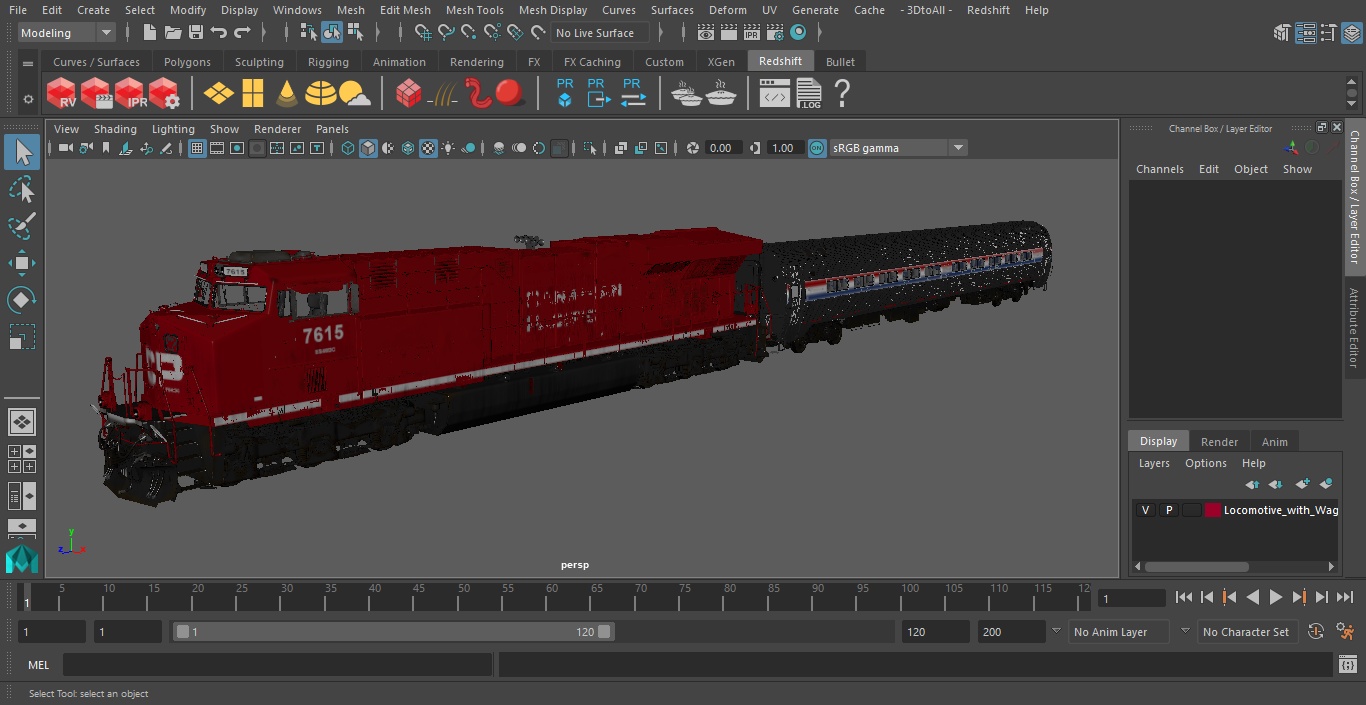This screenshot has height=705, width=1366.
Task: Switch to the Render tab in Layer Editor
Action: (x=1219, y=441)
